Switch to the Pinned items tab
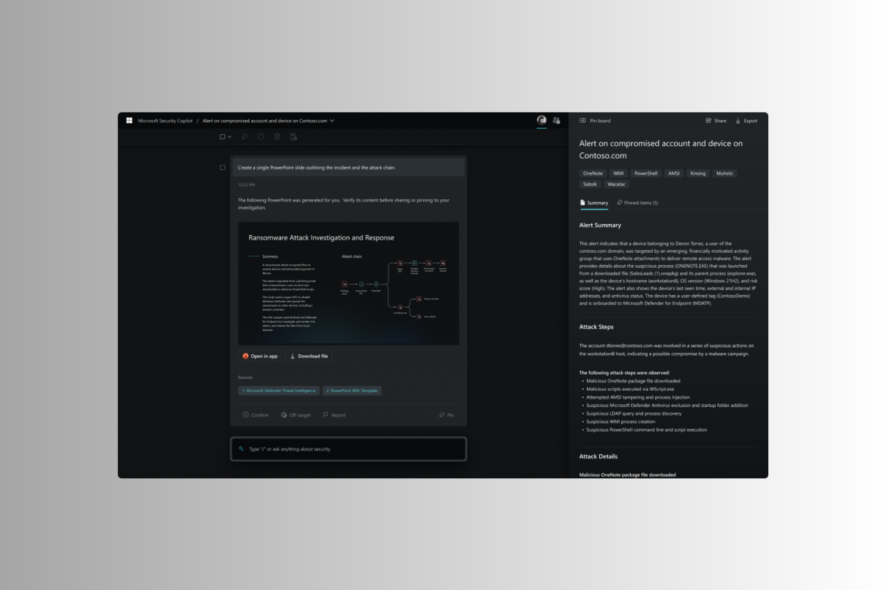The height and width of the screenshot is (590, 886). pos(637,203)
